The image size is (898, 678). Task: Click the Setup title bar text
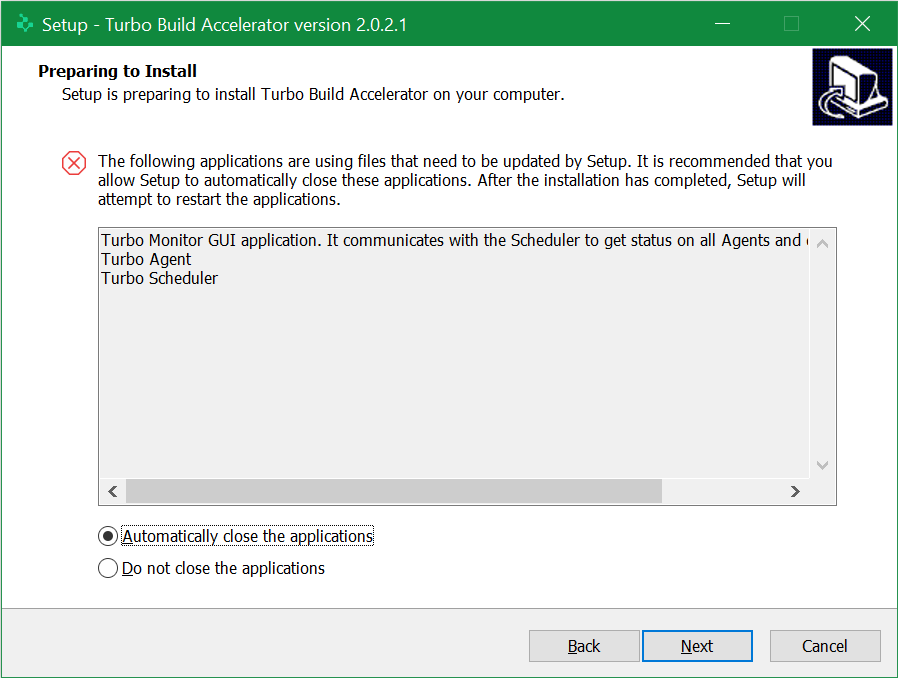pos(224,24)
